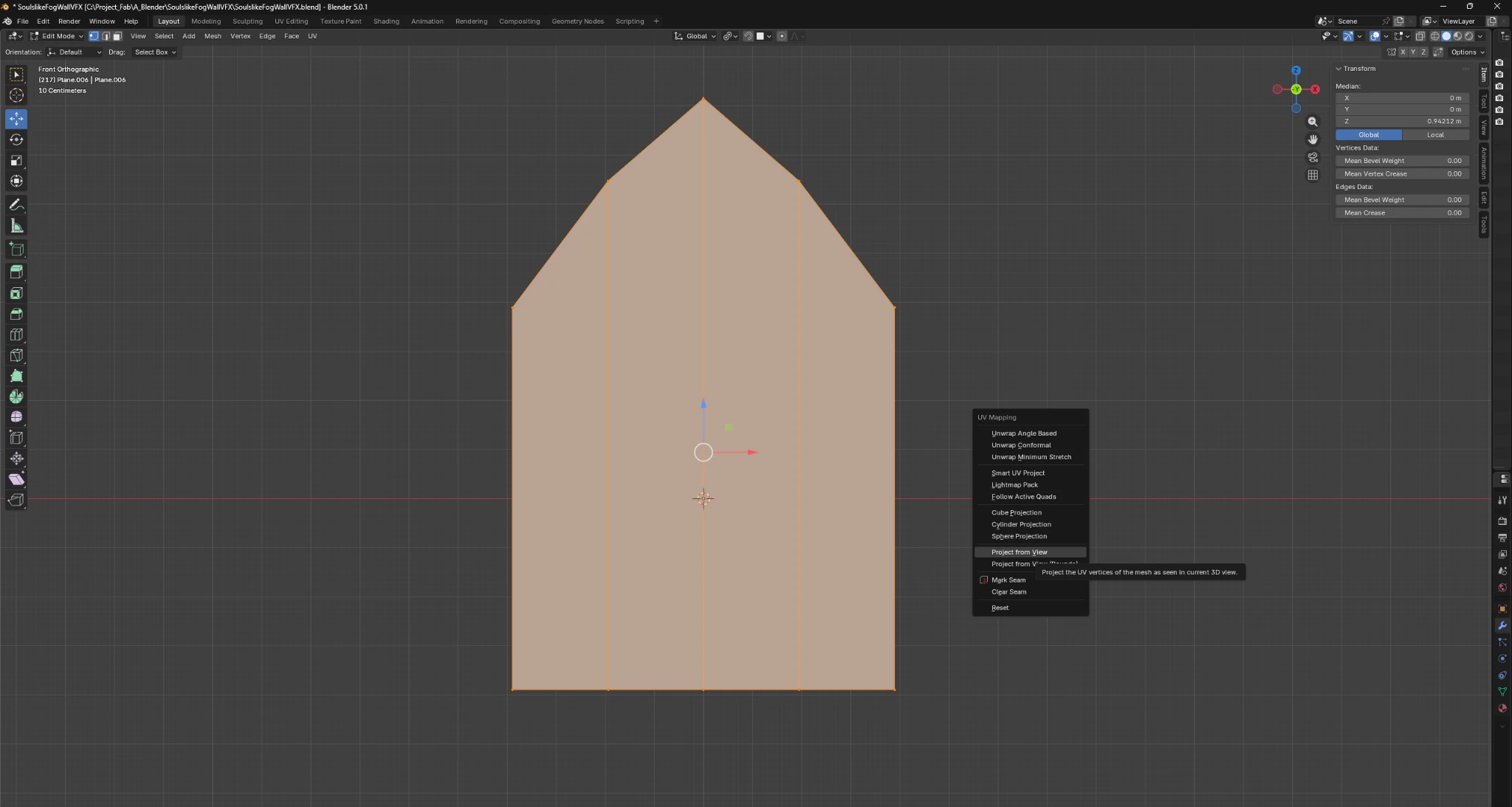This screenshot has height=807, width=1512.
Task: Expand the Options dropdown
Action: 1468,52
